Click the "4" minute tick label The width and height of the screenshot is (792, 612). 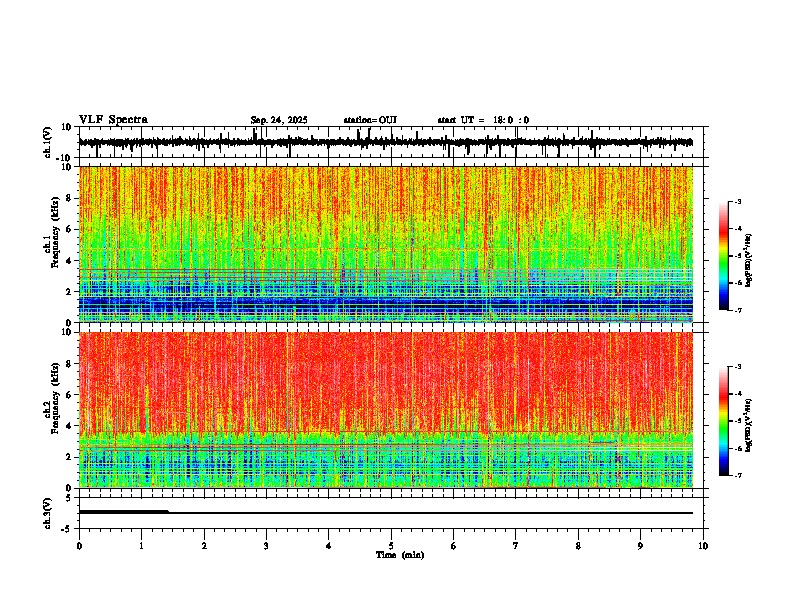(x=329, y=546)
